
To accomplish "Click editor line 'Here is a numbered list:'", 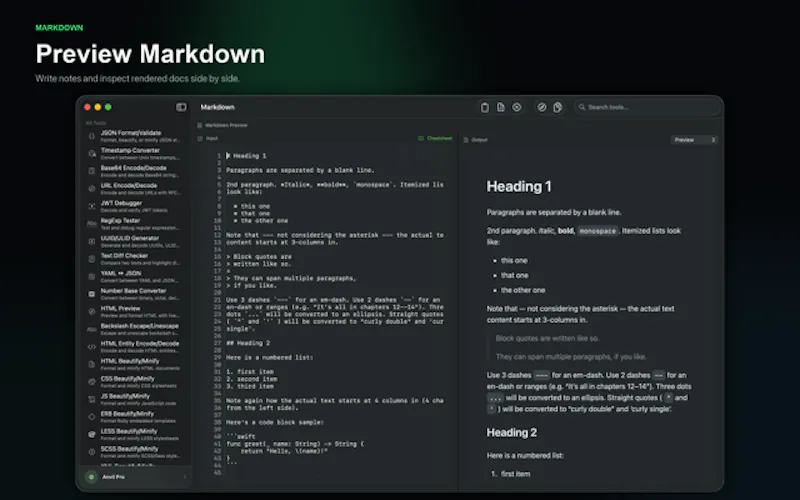I will [x=270, y=358].
